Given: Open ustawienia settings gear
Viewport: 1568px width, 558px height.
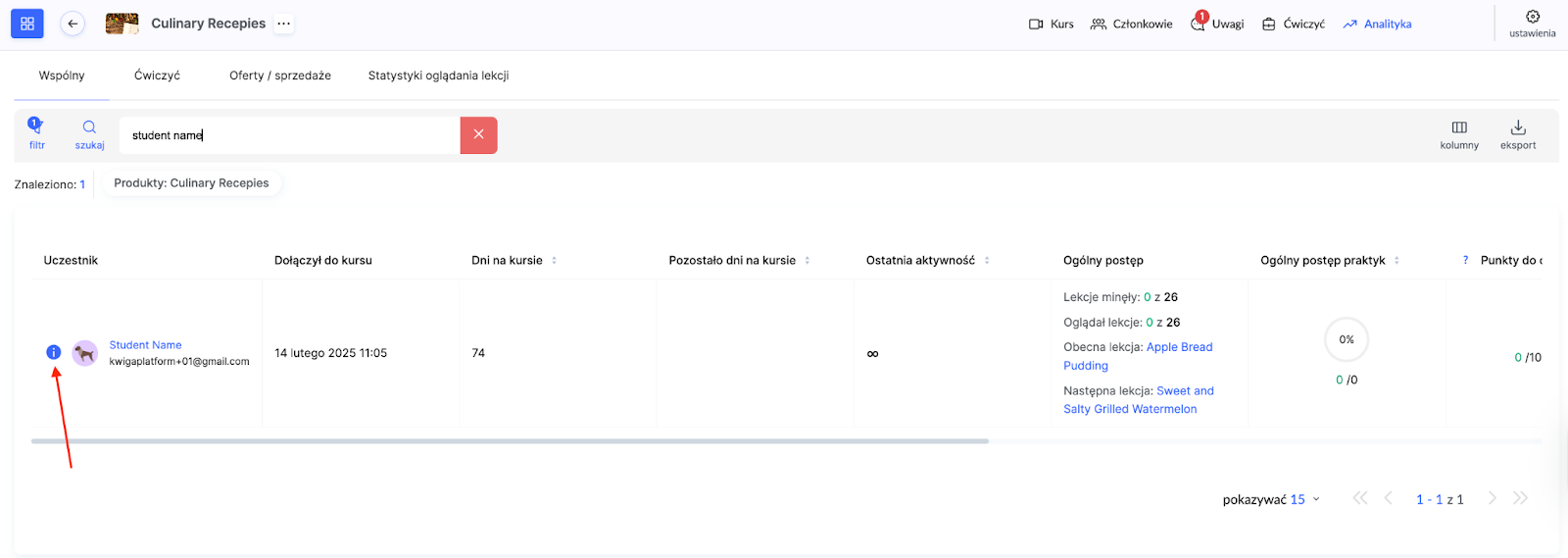Looking at the screenshot, I should (x=1532, y=23).
